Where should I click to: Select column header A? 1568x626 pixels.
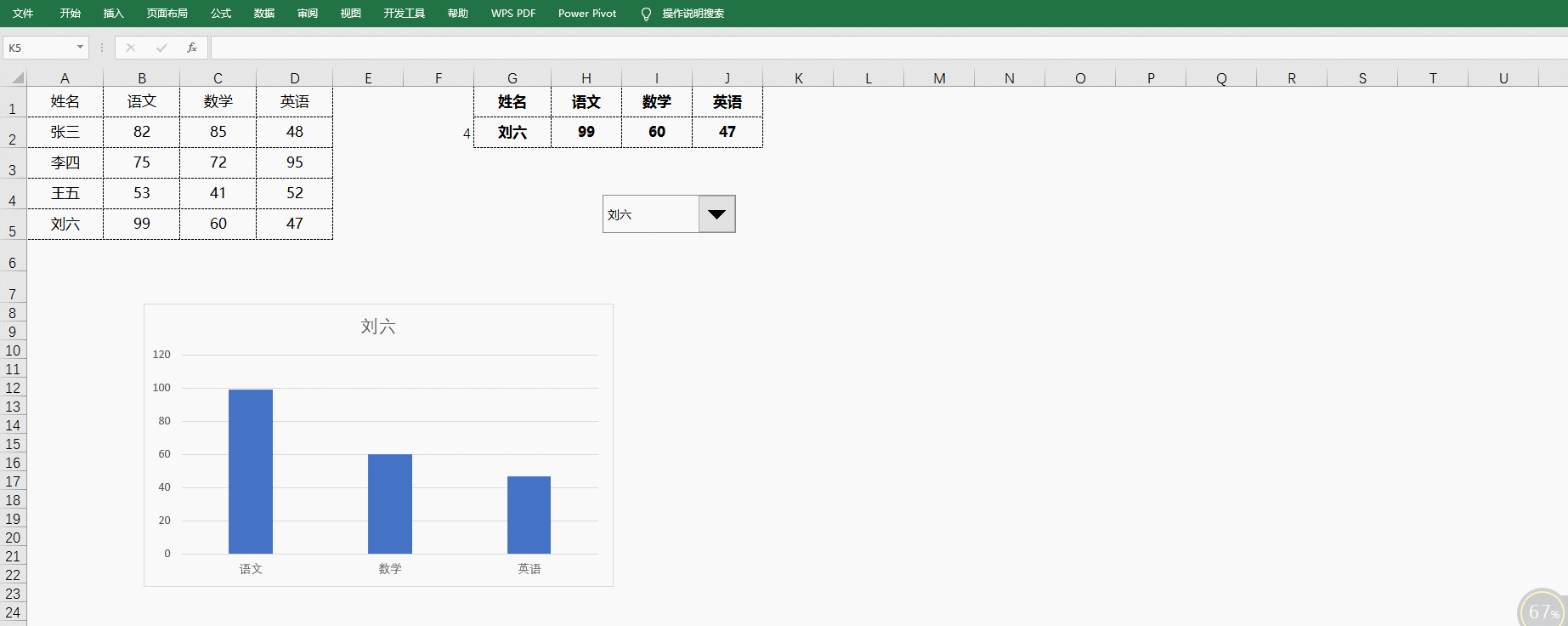[x=65, y=78]
